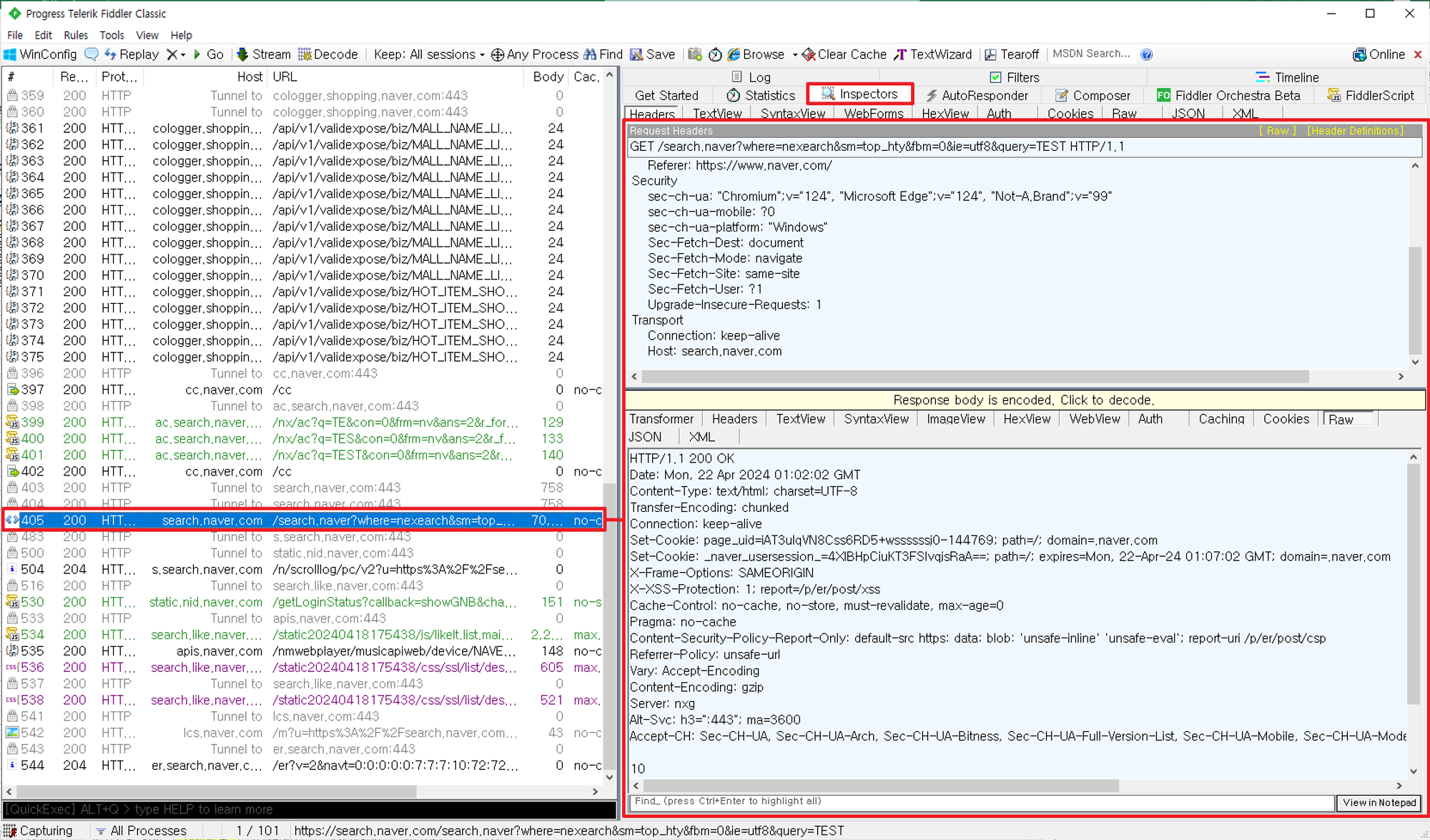Click the View in Notepad button
The image size is (1430, 840).
(x=1379, y=802)
